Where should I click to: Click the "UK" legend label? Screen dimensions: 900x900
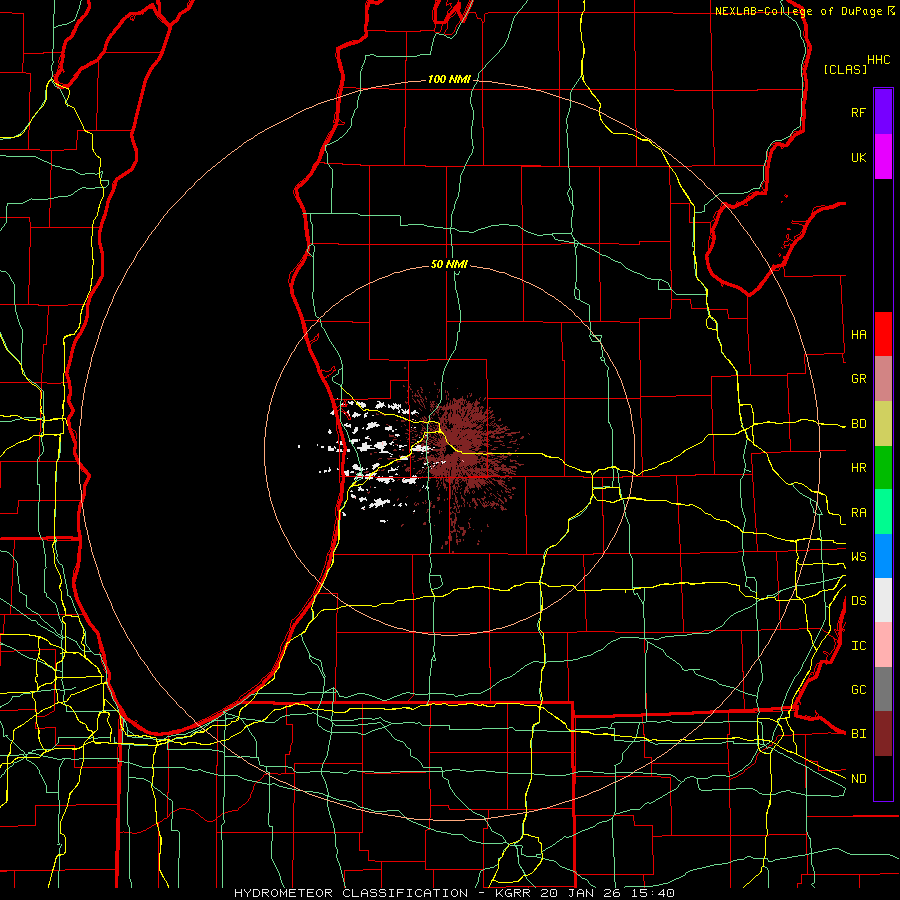point(858,157)
